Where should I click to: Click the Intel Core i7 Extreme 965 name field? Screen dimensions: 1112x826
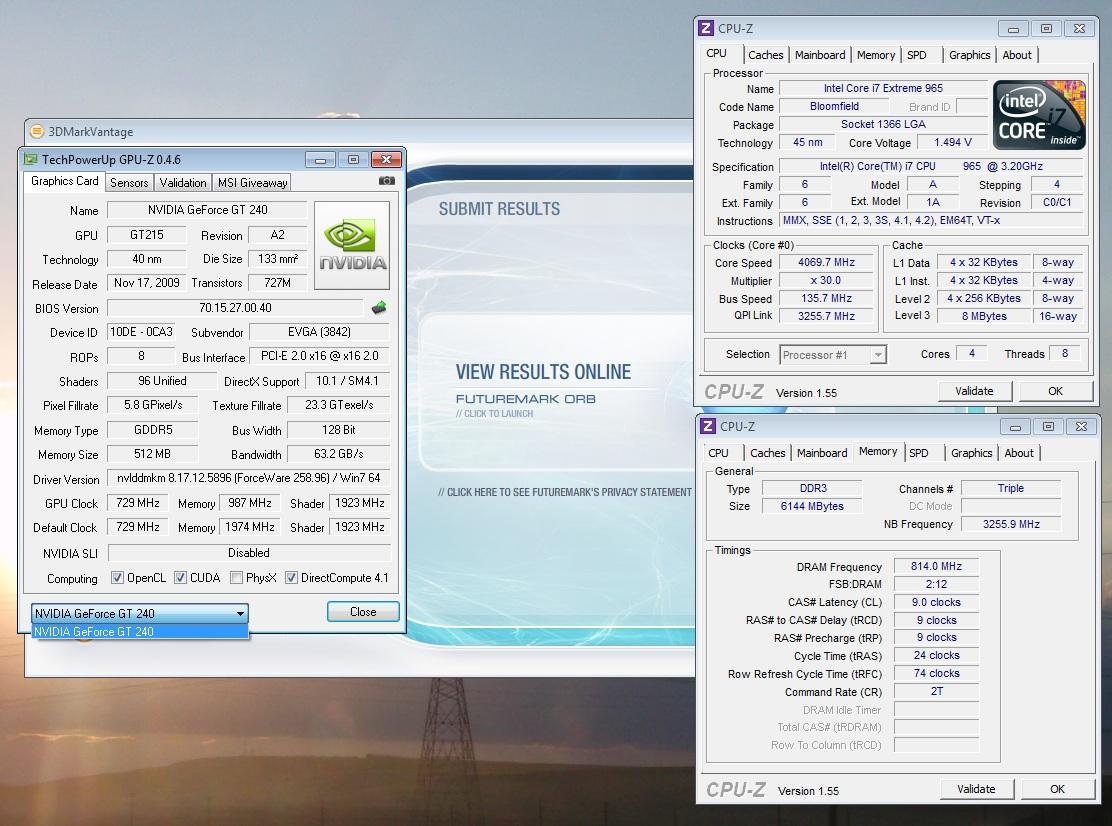point(883,88)
